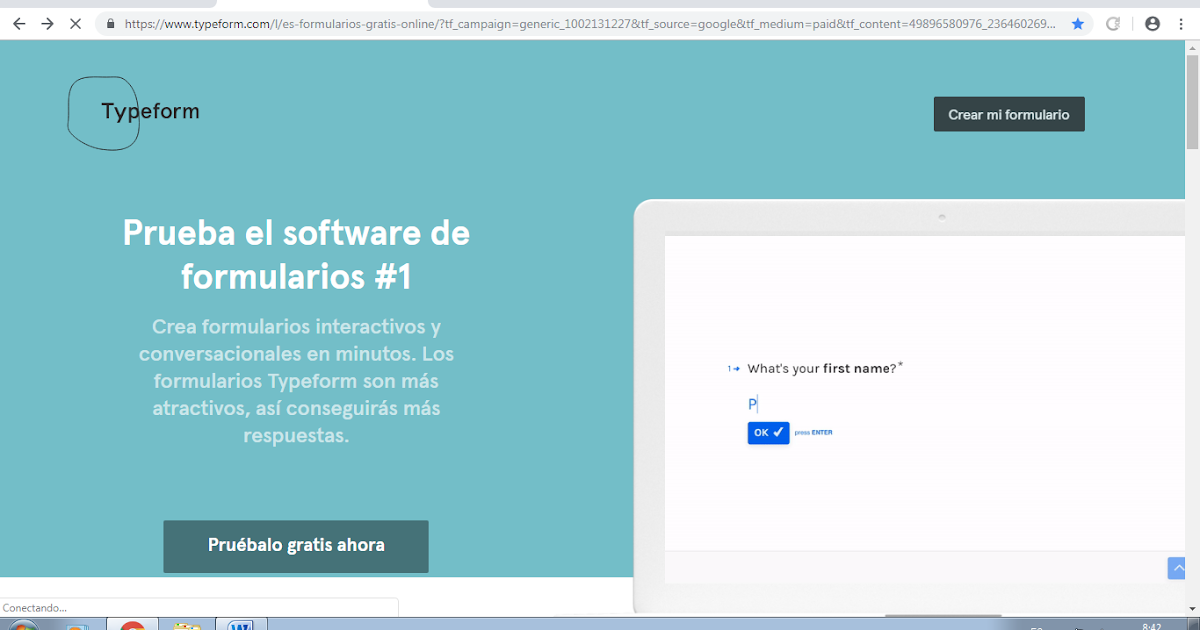This screenshot has width=1200, height=630.
Task: Navigate back with the back arrow
Action: click(18, 24)
